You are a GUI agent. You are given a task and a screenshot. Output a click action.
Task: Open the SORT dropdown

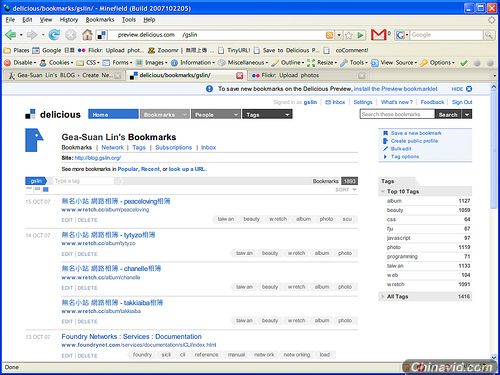(x=346, y=190)
